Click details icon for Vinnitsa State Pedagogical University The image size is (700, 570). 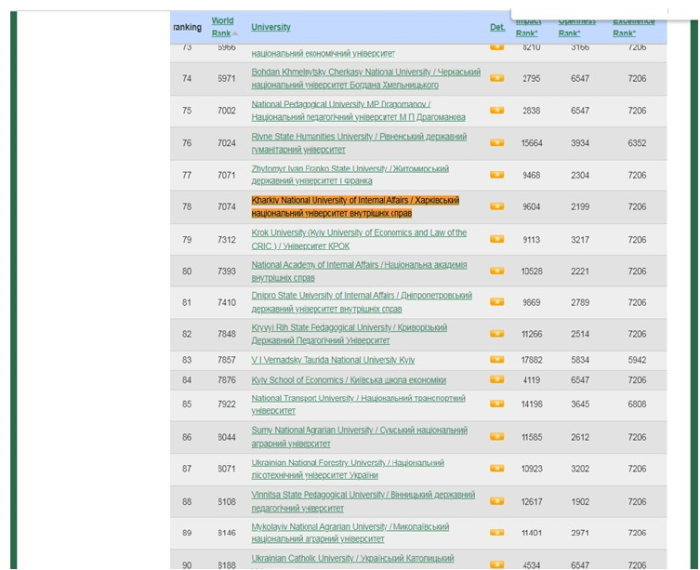[x=497, y=501]
